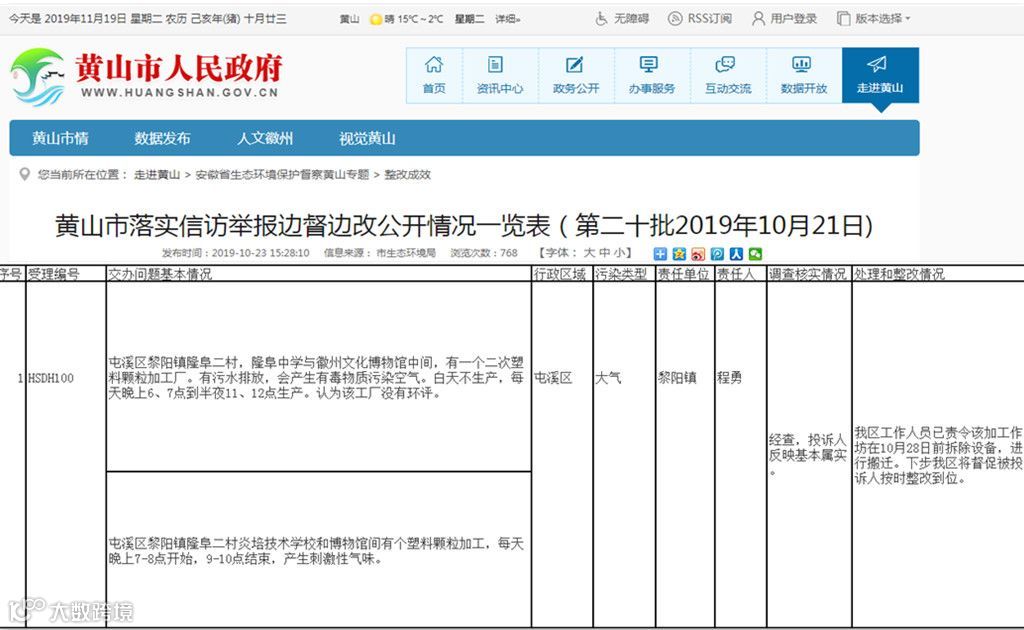Click the 行政区域 column header
This screenshot has width=1024, height=630.
click(x=560, y=274)
